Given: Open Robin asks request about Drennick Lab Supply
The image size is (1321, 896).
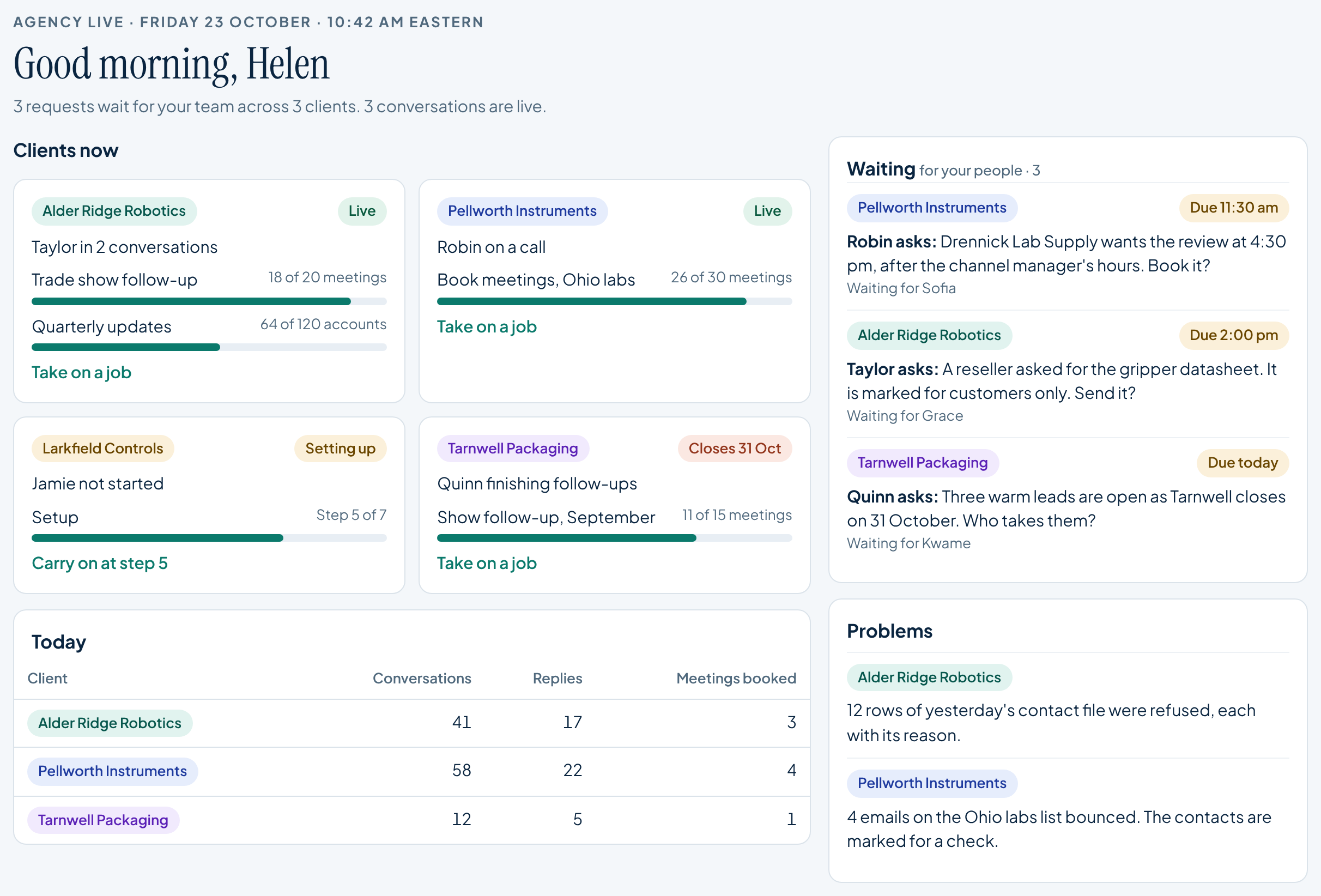Looking at the screenshot, I should point(1067,253).
